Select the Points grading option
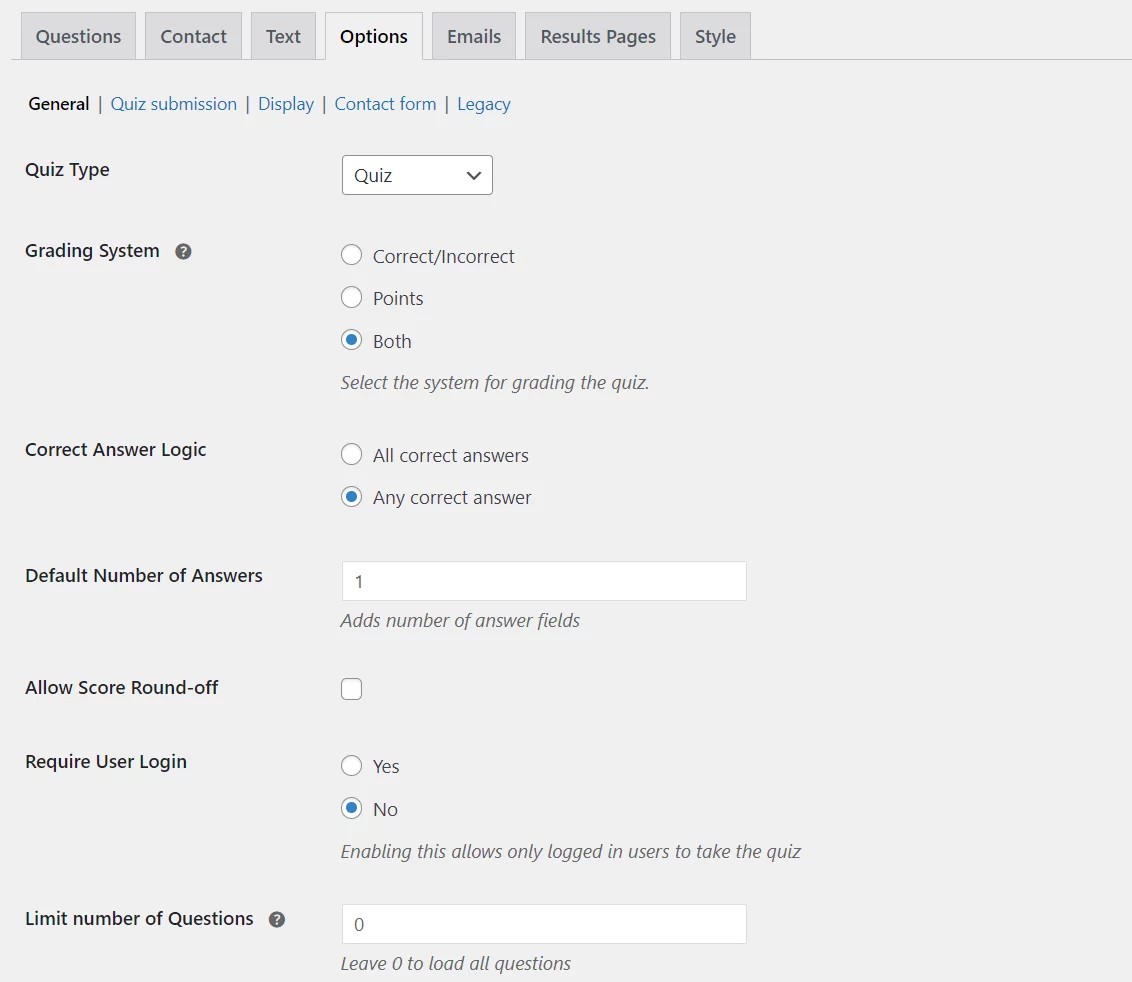Image resolution: width=1132 pixels, height=982 pixels. tap(351, 297)
